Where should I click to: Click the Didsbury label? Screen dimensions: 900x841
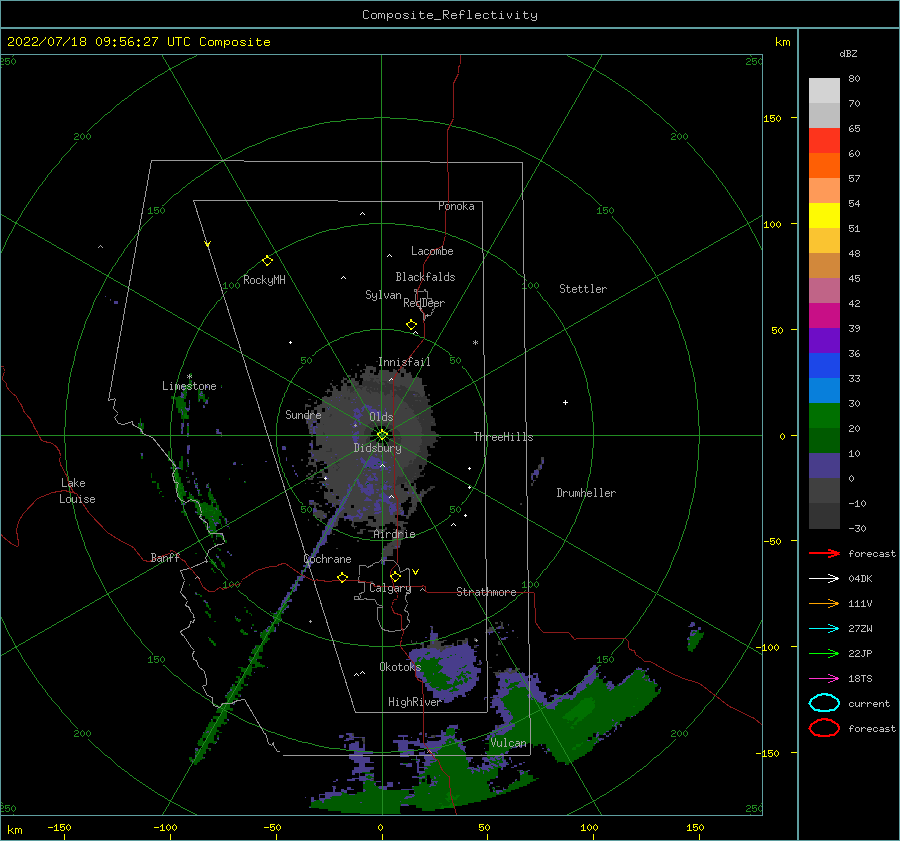point(377,448)
